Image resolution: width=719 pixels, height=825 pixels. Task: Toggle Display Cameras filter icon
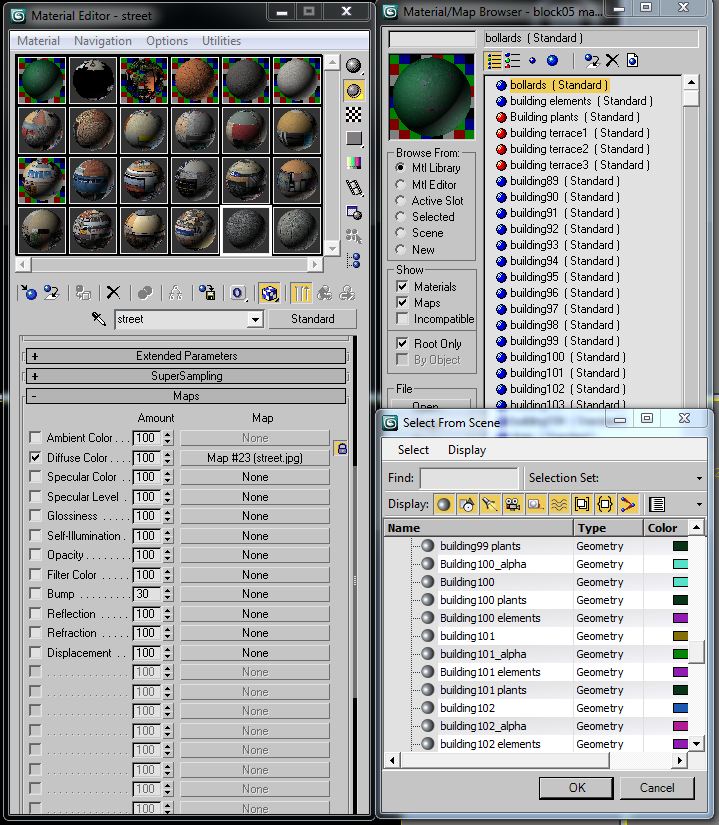(513, 504)
